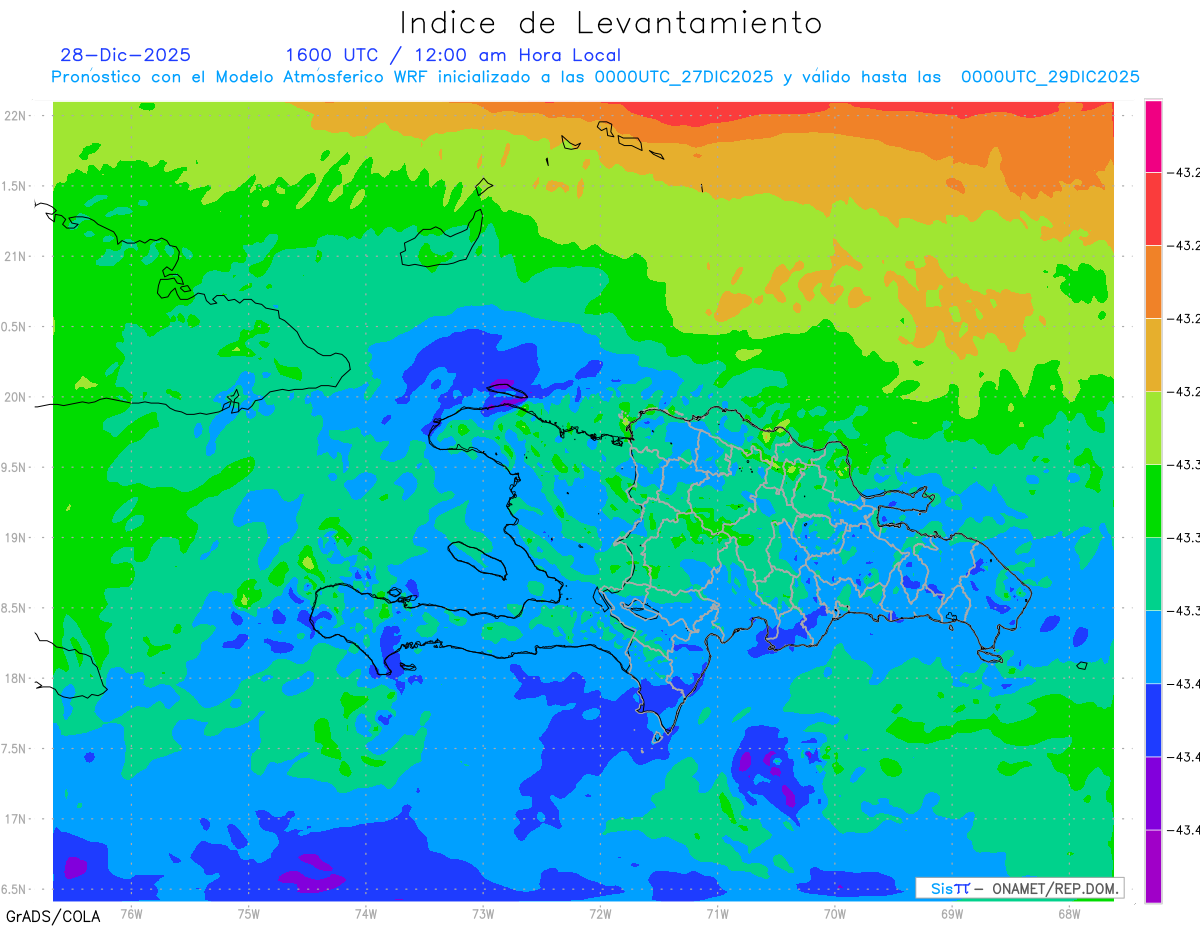Screen dimensions: 1200x927
Task: Click the "22N" latitude axis label
Action: pyautogui.click(x=16, y=115)
